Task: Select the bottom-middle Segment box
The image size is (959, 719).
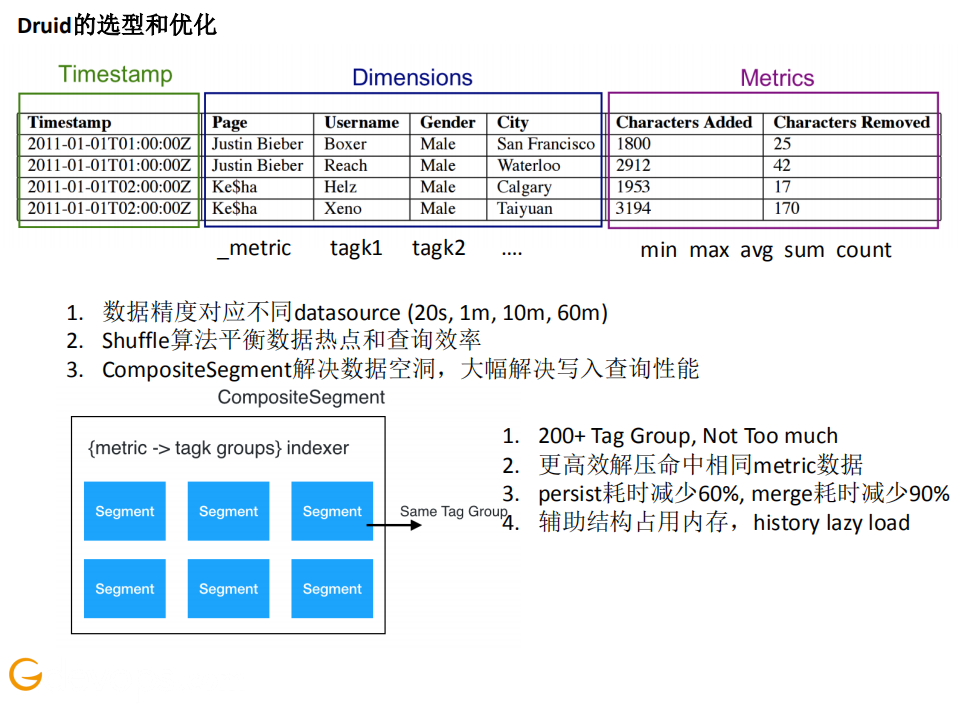Action: [228, 588]
